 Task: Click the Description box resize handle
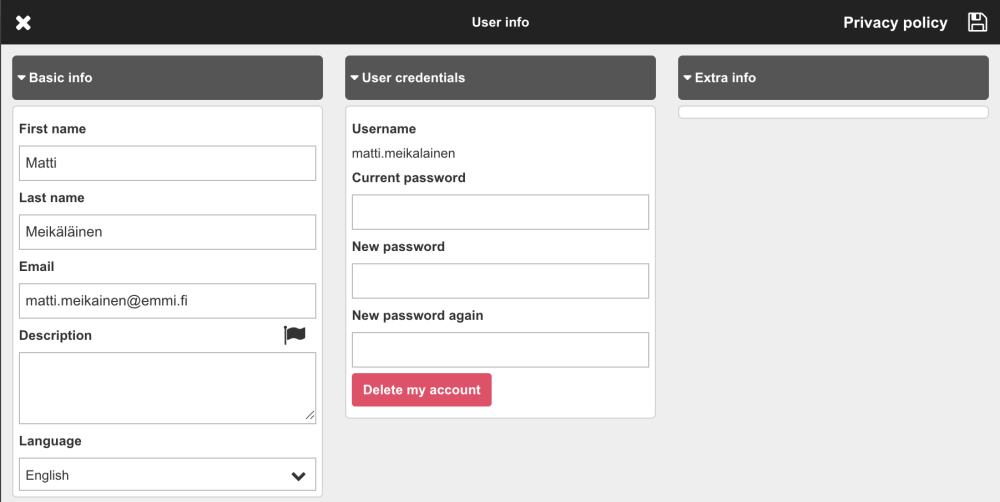pos(310,415)
